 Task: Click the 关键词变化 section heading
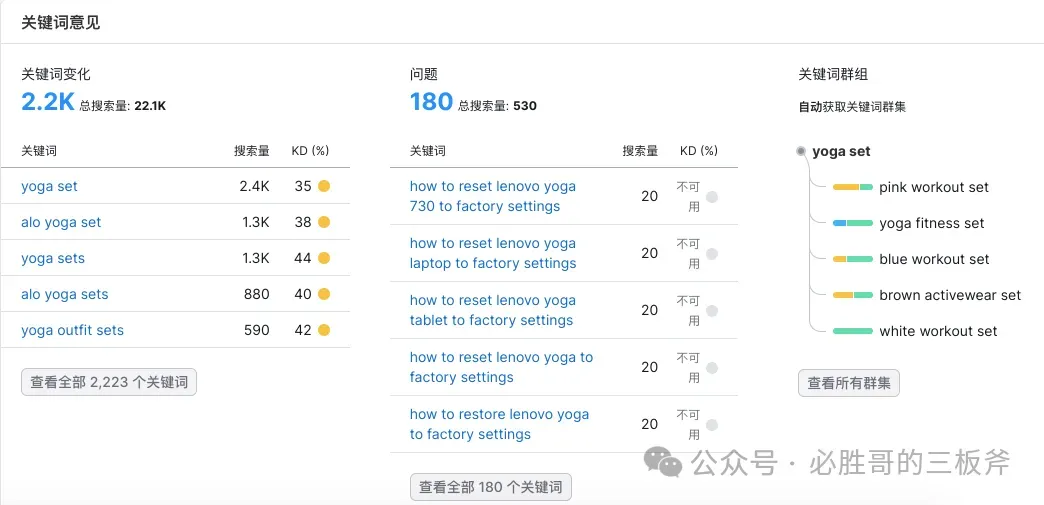pyautogui.click(x=56, y=75)
